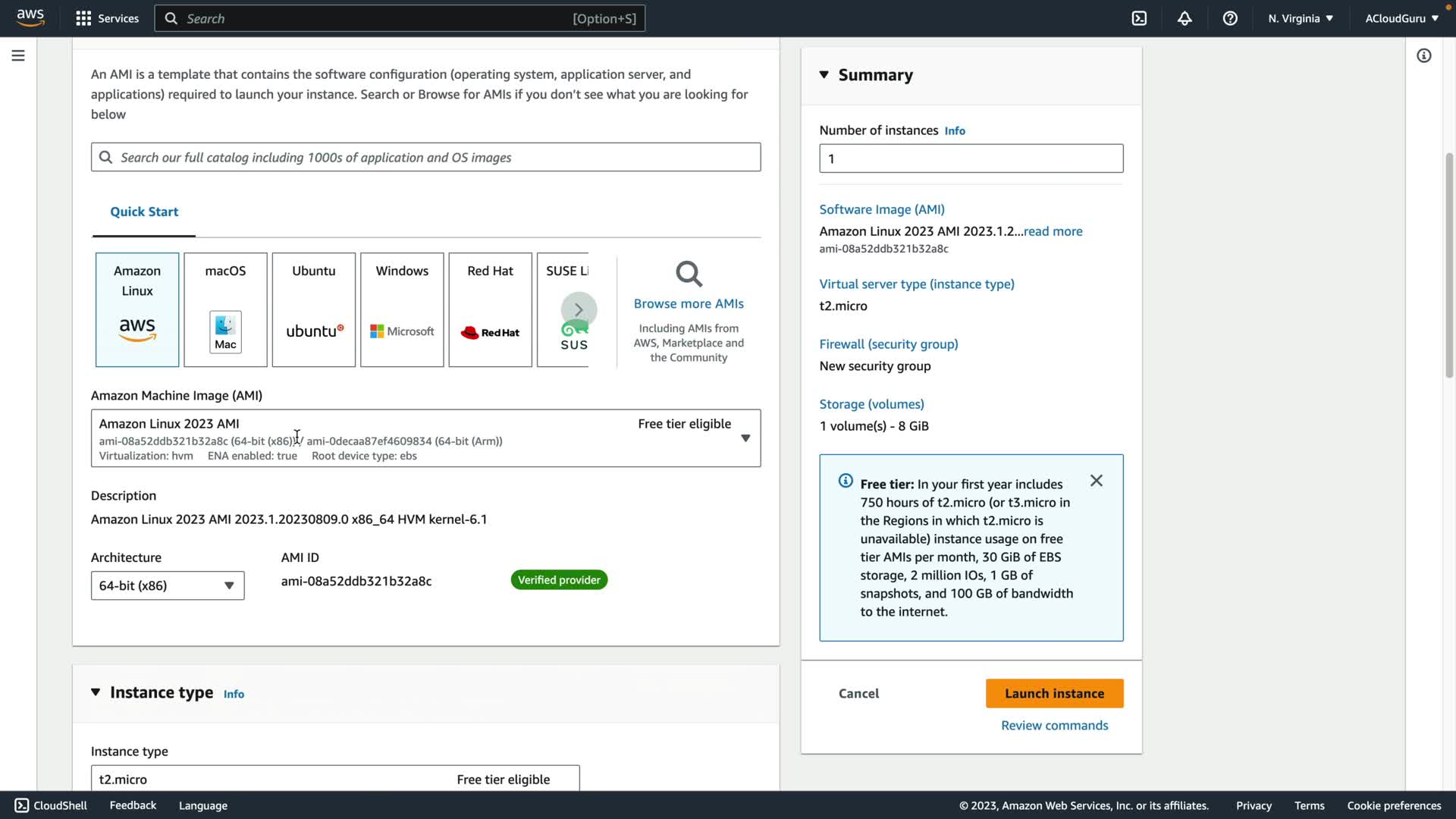Open the Review commands link
Viewport: 1456px width, 819px height.
(1054, 725)
